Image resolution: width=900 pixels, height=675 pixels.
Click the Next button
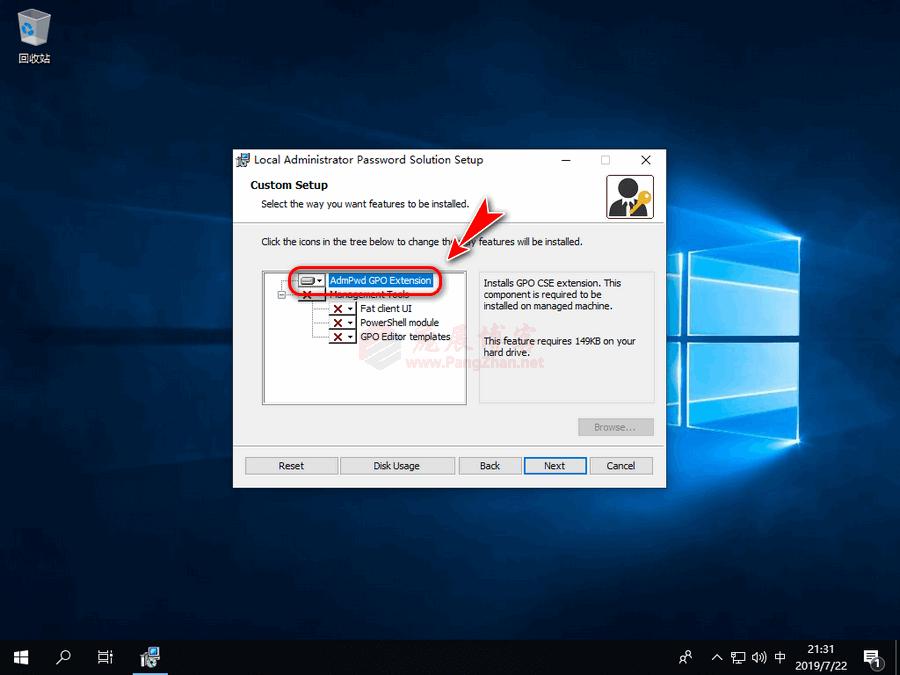point(555,465)
